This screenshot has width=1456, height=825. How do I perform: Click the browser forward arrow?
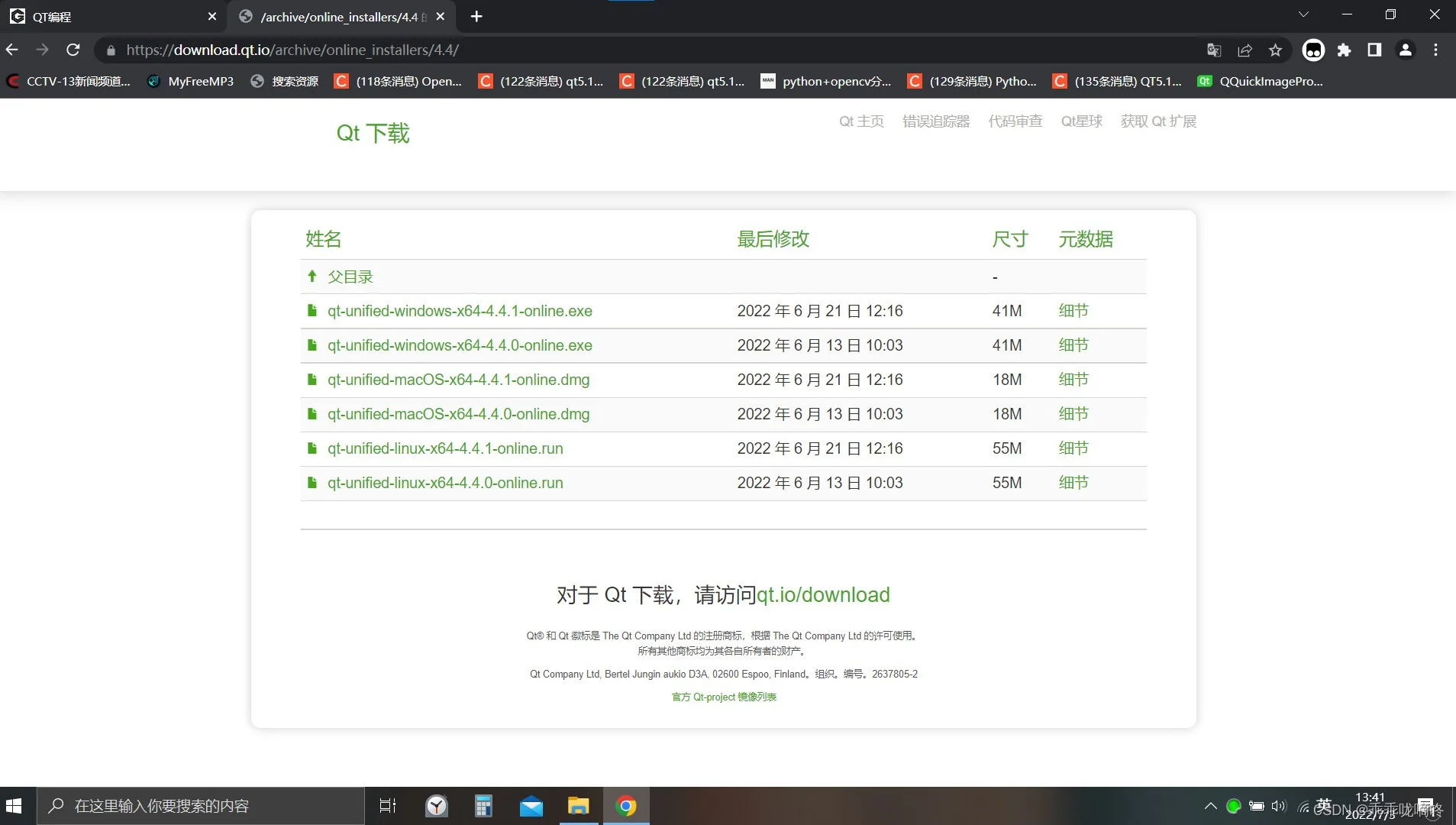click(42, 50)
